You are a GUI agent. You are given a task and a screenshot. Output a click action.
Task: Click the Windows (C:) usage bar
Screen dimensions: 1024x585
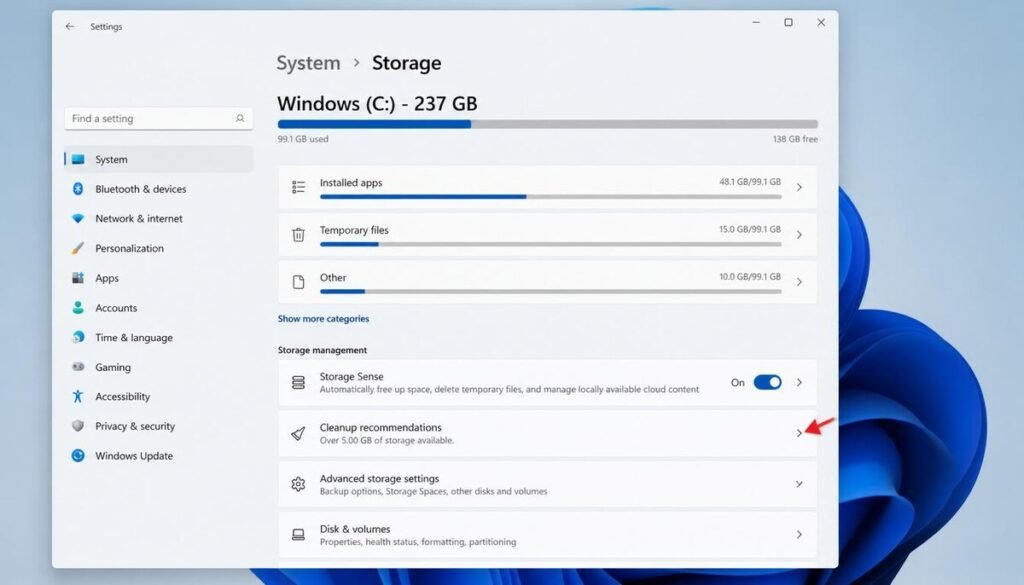click(547, 124)
